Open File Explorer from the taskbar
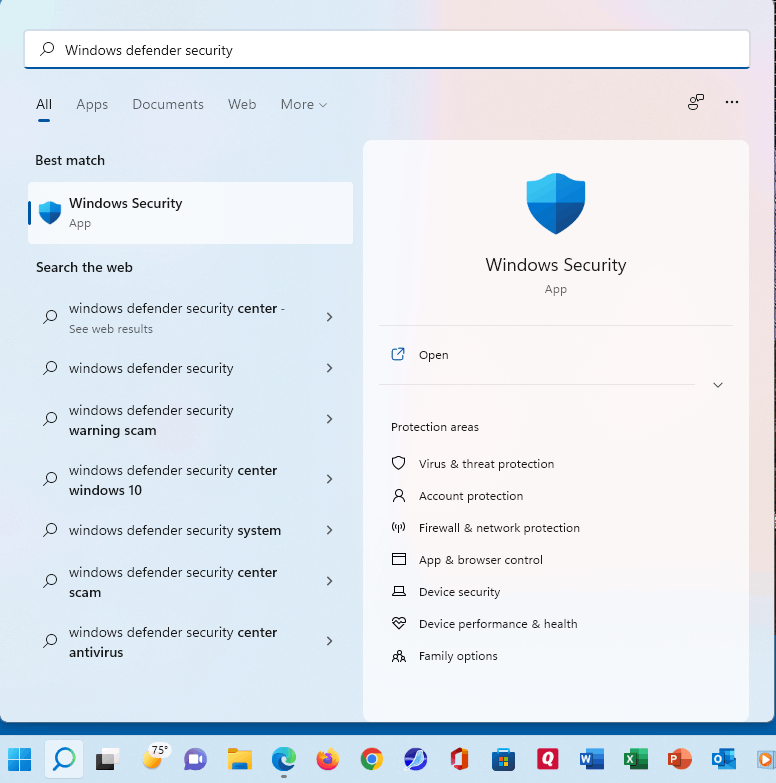This screenshot has width=776, height=783. [x=240, y=760]
